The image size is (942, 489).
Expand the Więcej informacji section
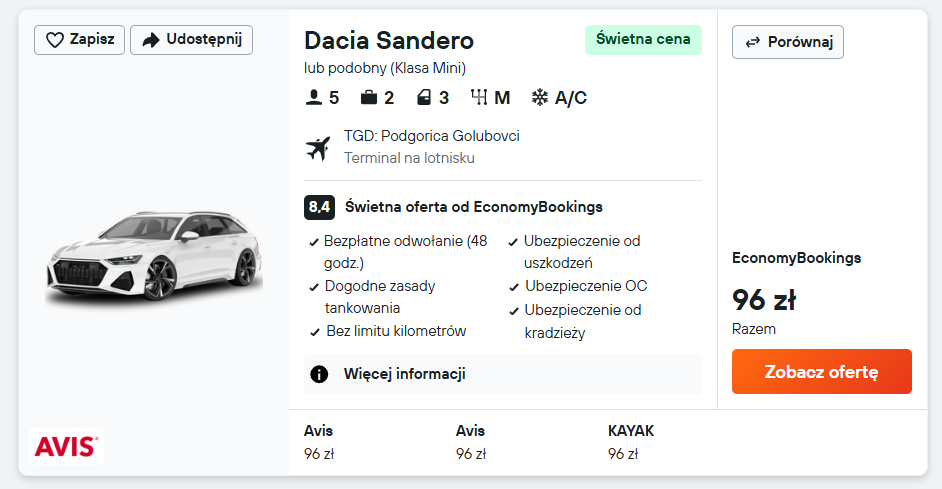point(404,374)
